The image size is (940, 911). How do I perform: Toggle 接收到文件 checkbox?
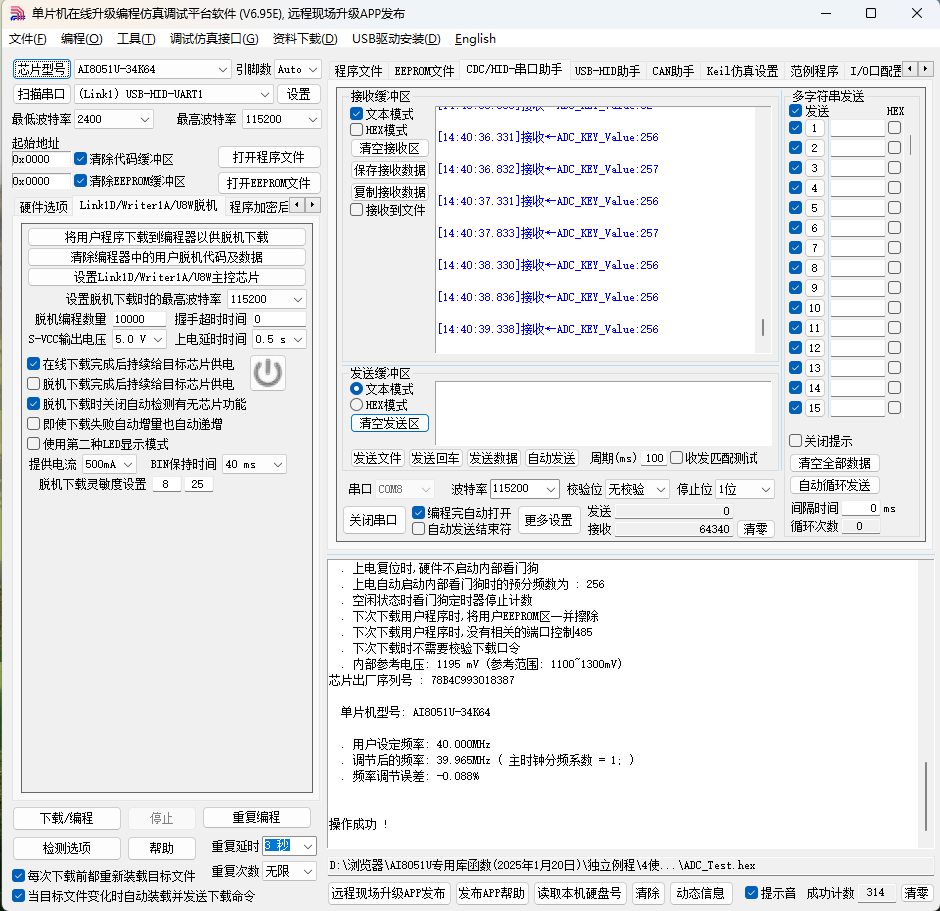357,210
